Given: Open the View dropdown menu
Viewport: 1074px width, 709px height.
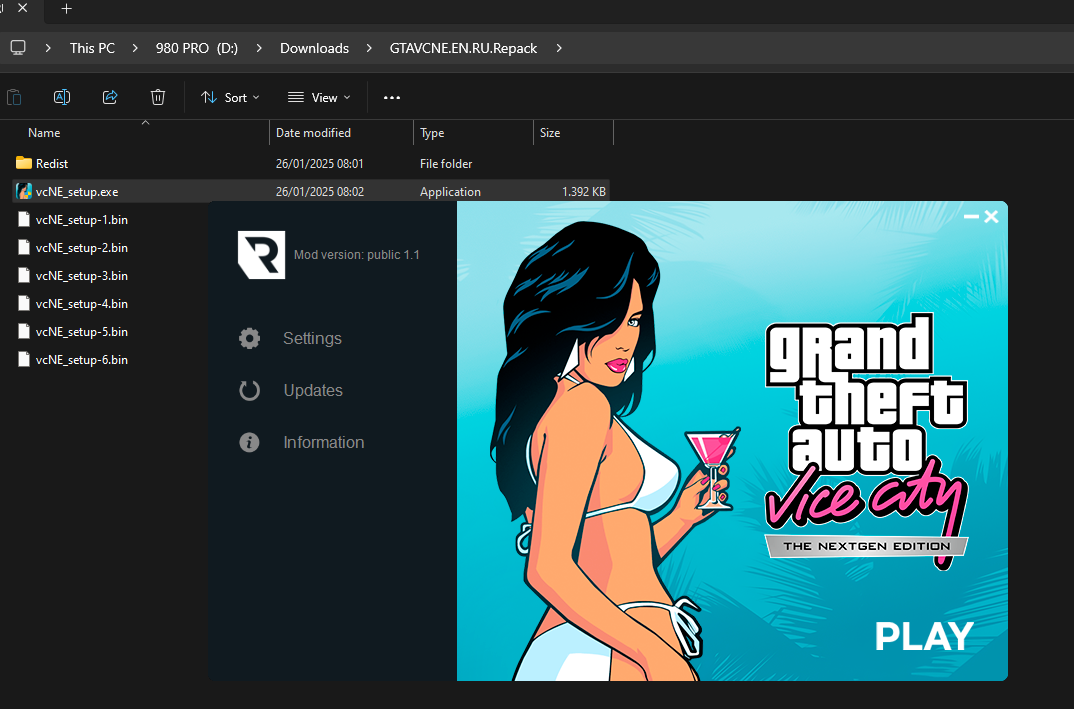Looking at the screenshot, I should click(319, 97).
